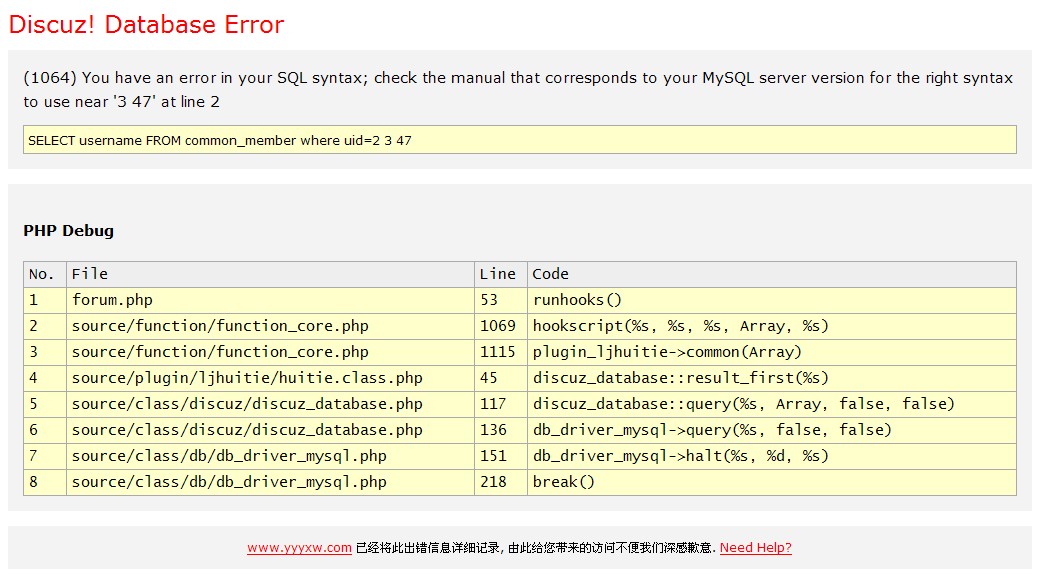Click db_driver_mysql->halt code cell
The height and width of the screenshot is (575, 1064).
[772, 456]
